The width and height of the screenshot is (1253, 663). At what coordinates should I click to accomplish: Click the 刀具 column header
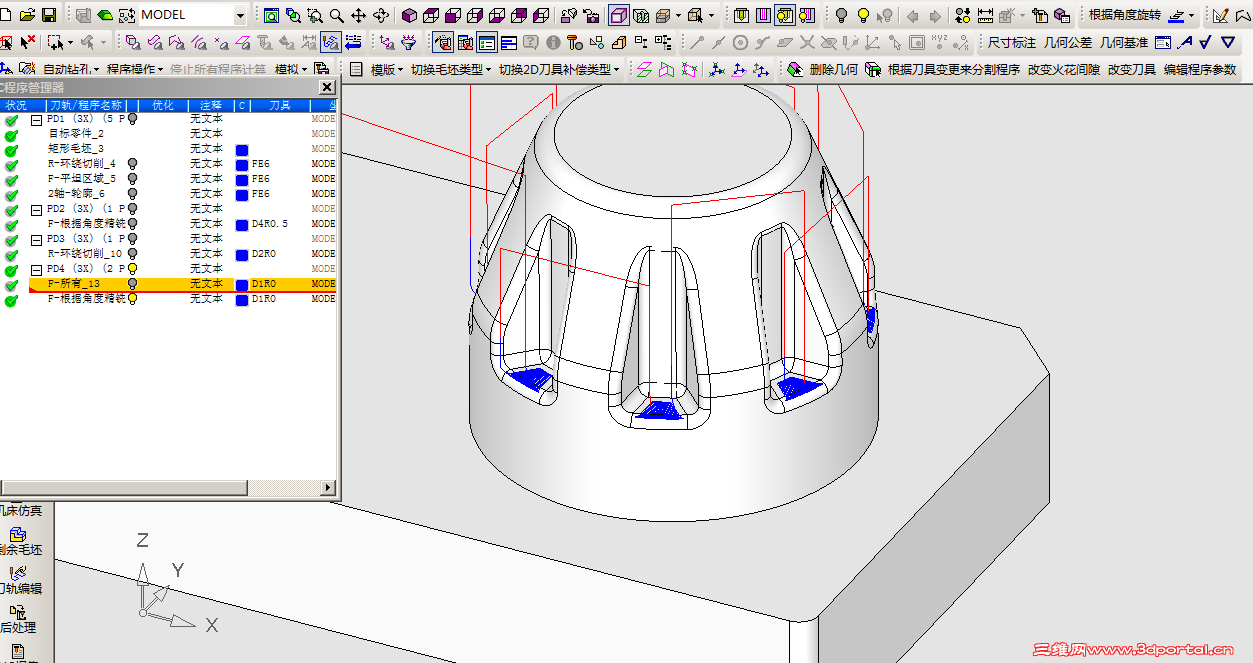[280, 105]
